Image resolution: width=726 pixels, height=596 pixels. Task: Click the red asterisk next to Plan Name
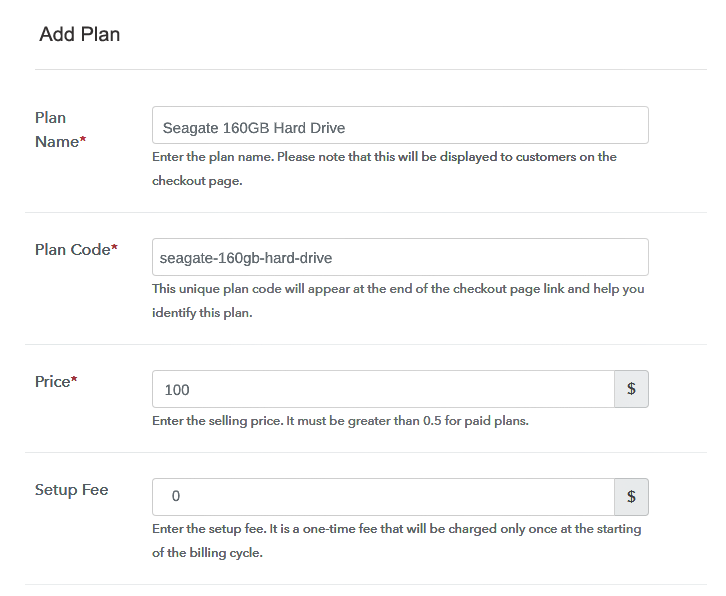(x=83, y=142)
